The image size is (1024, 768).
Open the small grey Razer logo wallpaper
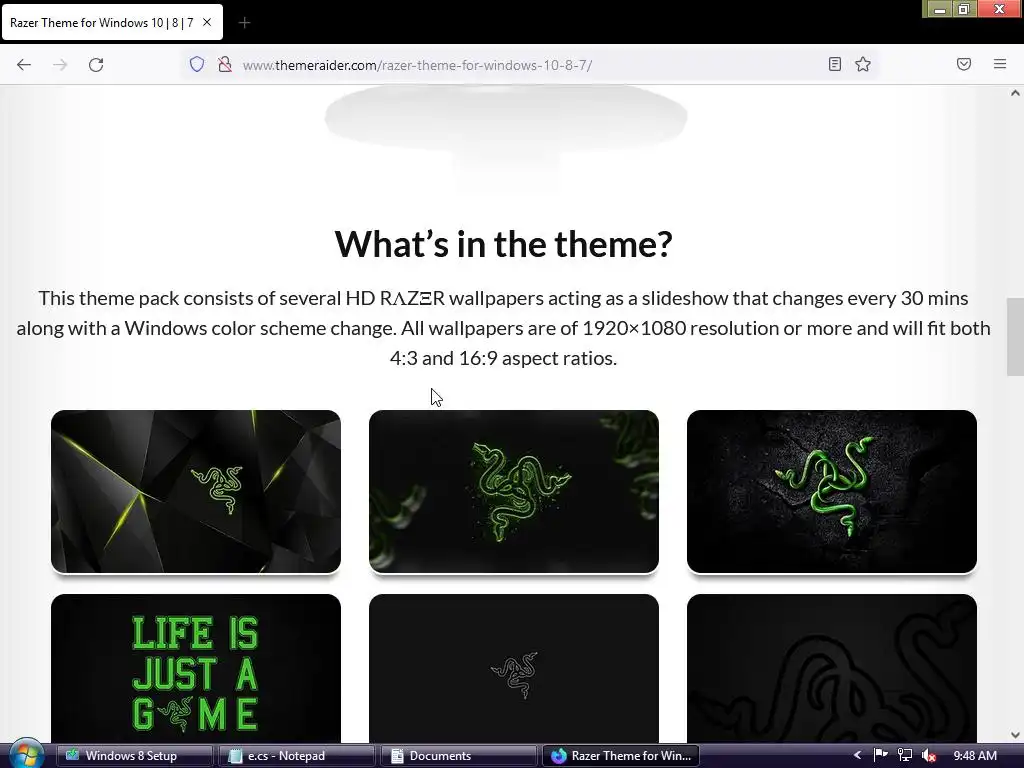(x=514, y=668)
